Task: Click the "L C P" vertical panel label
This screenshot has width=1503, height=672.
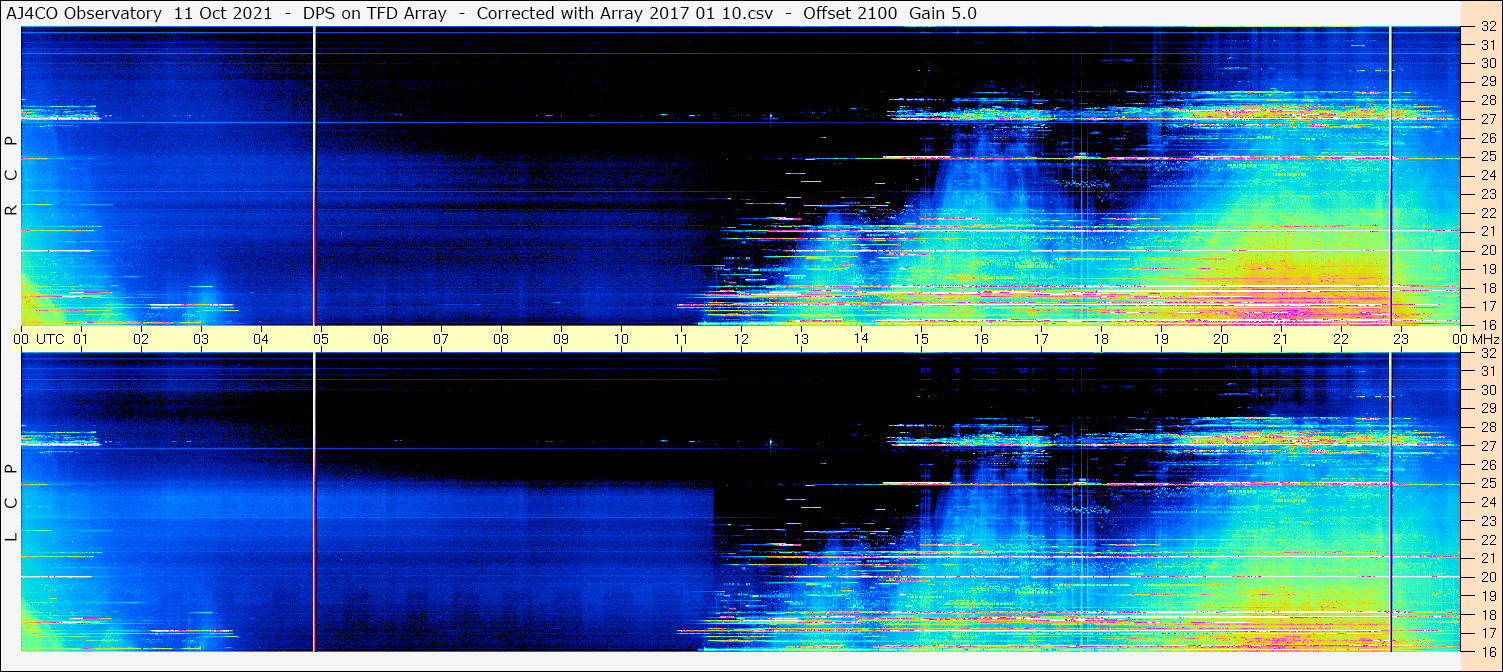Action: point(11,502)
